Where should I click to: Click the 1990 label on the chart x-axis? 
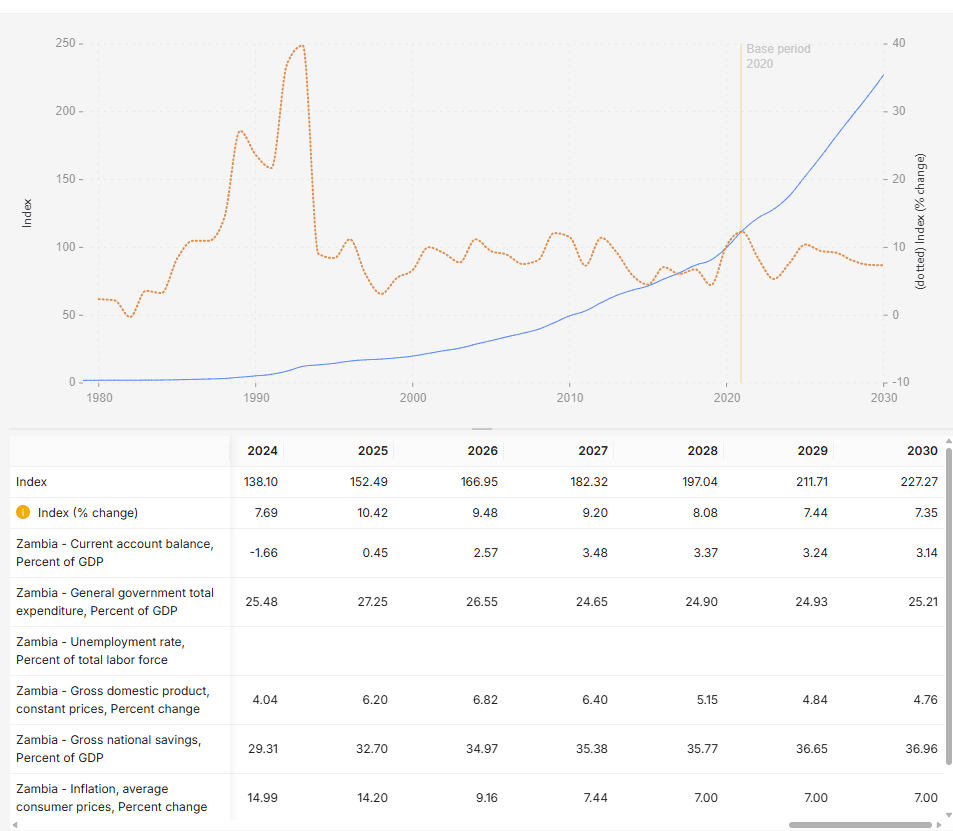point(256,398)
